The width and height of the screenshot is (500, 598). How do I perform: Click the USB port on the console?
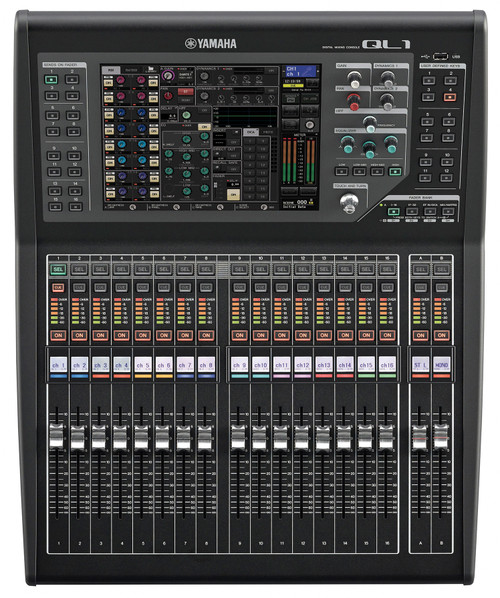[x=441, y=56]
